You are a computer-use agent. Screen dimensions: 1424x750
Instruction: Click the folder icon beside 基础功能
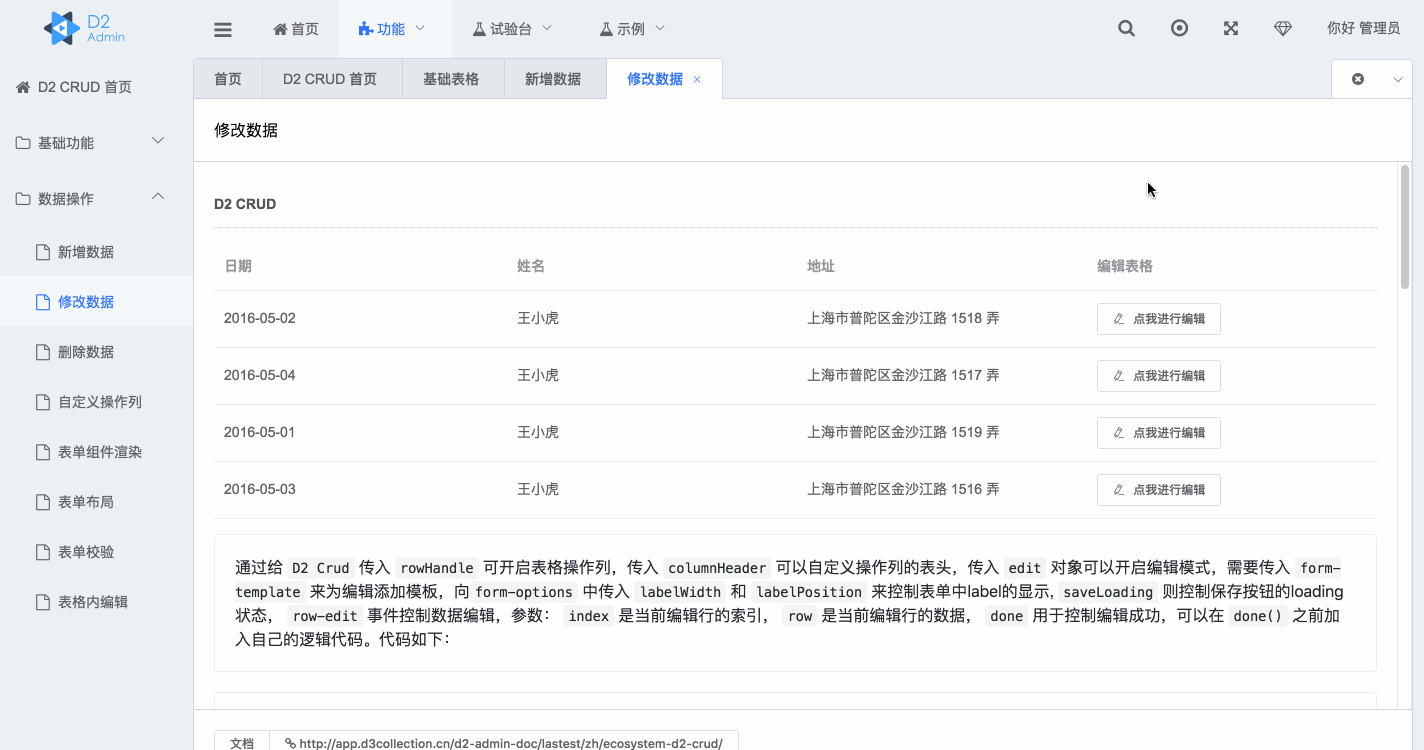pos(23,143)
